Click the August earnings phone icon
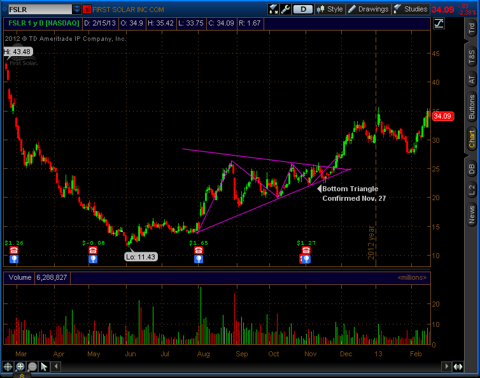 (x=199, y=250)
